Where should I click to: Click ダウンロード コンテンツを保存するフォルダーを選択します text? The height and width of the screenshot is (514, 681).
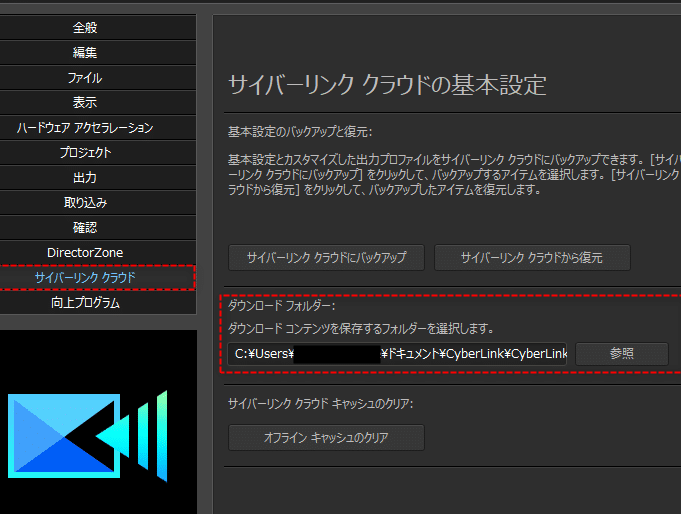[x=361, y=328]
